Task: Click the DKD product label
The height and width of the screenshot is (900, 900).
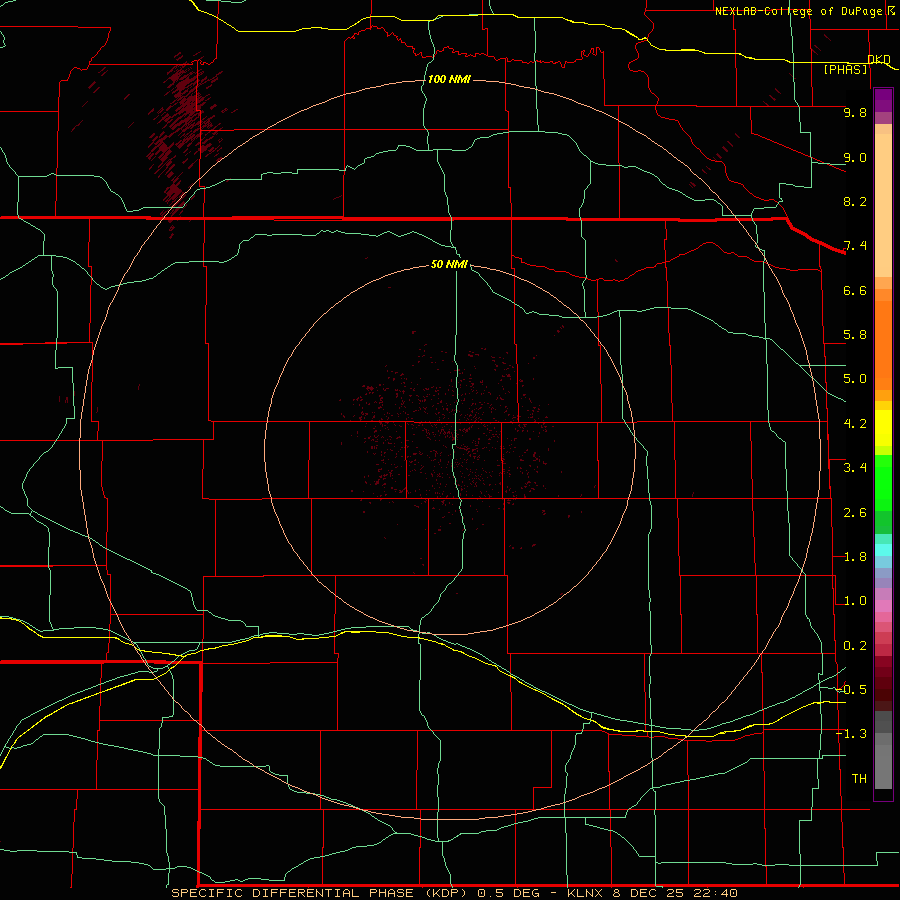Action: (879, 59)
